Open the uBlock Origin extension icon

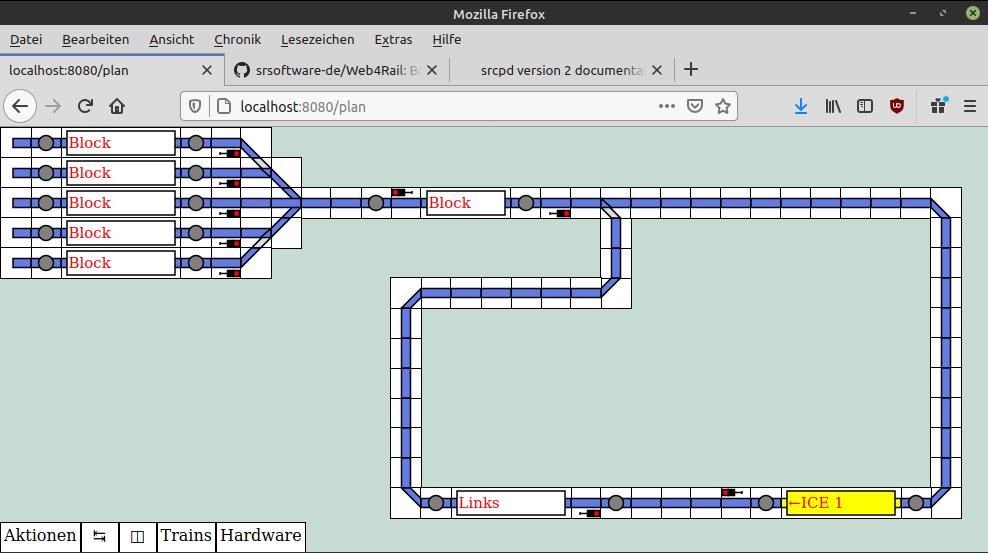897,106
